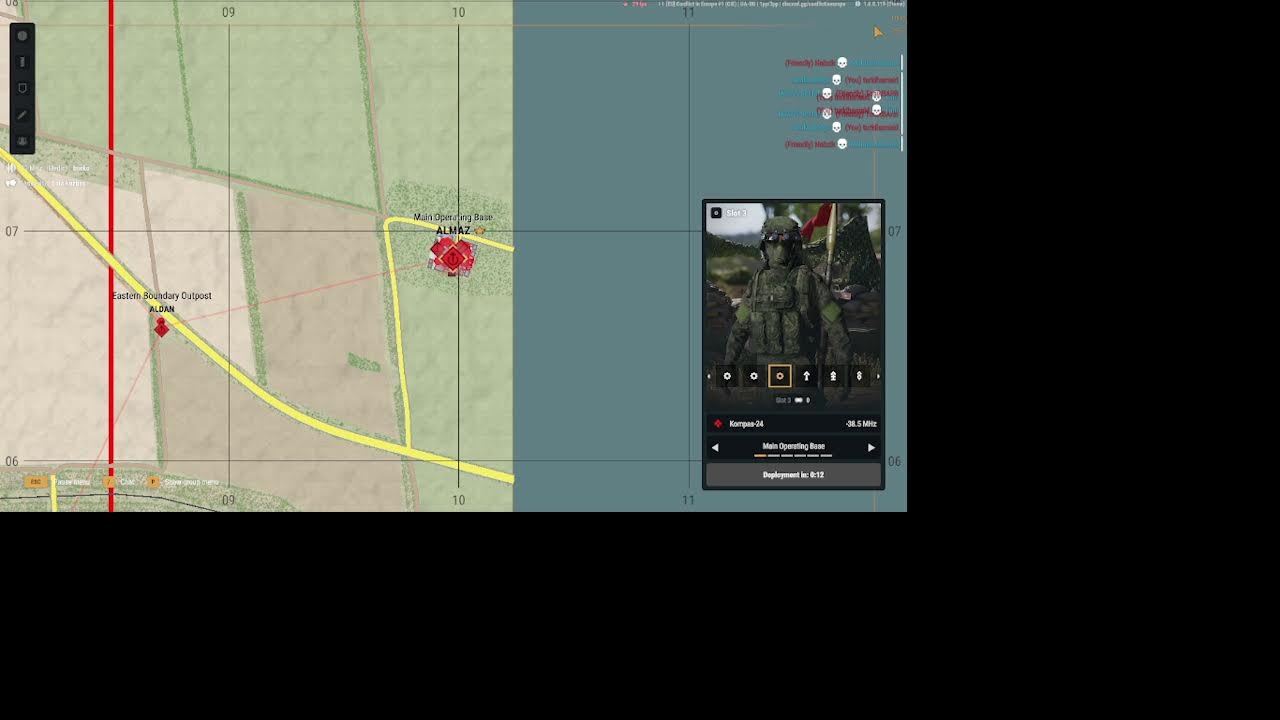Switch to previous spawn point with left arrow
The width and height of the screenshot is (1280, 720).
tap(715, 447)
